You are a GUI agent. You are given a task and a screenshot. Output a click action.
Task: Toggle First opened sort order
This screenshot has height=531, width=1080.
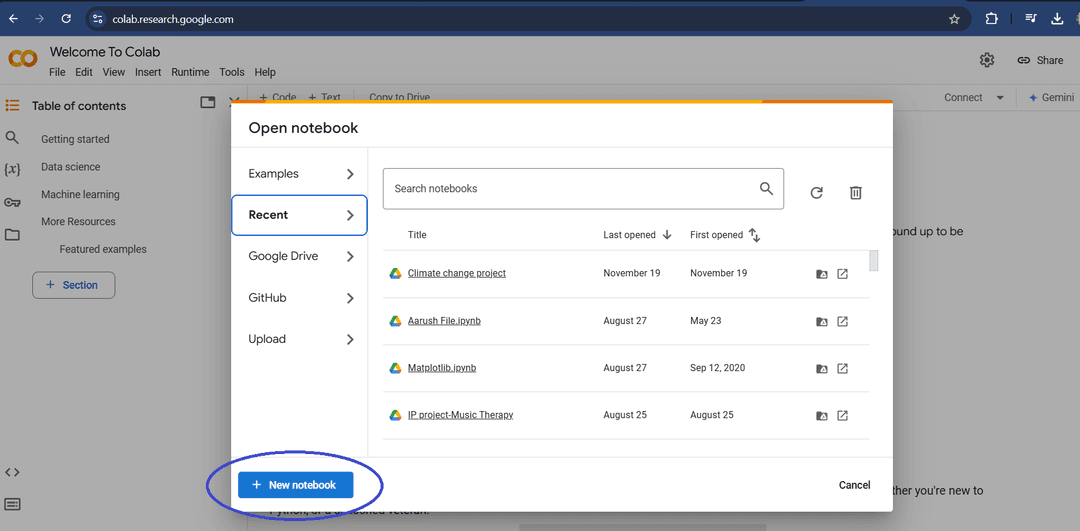(754, 235)
